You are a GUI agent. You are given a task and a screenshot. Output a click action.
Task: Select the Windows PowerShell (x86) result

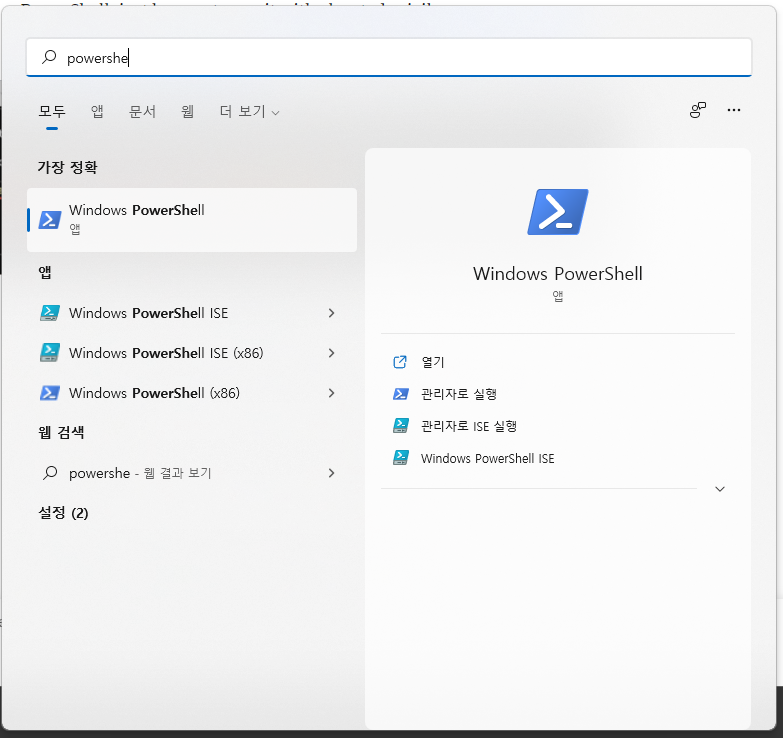[x=192, y=393]
